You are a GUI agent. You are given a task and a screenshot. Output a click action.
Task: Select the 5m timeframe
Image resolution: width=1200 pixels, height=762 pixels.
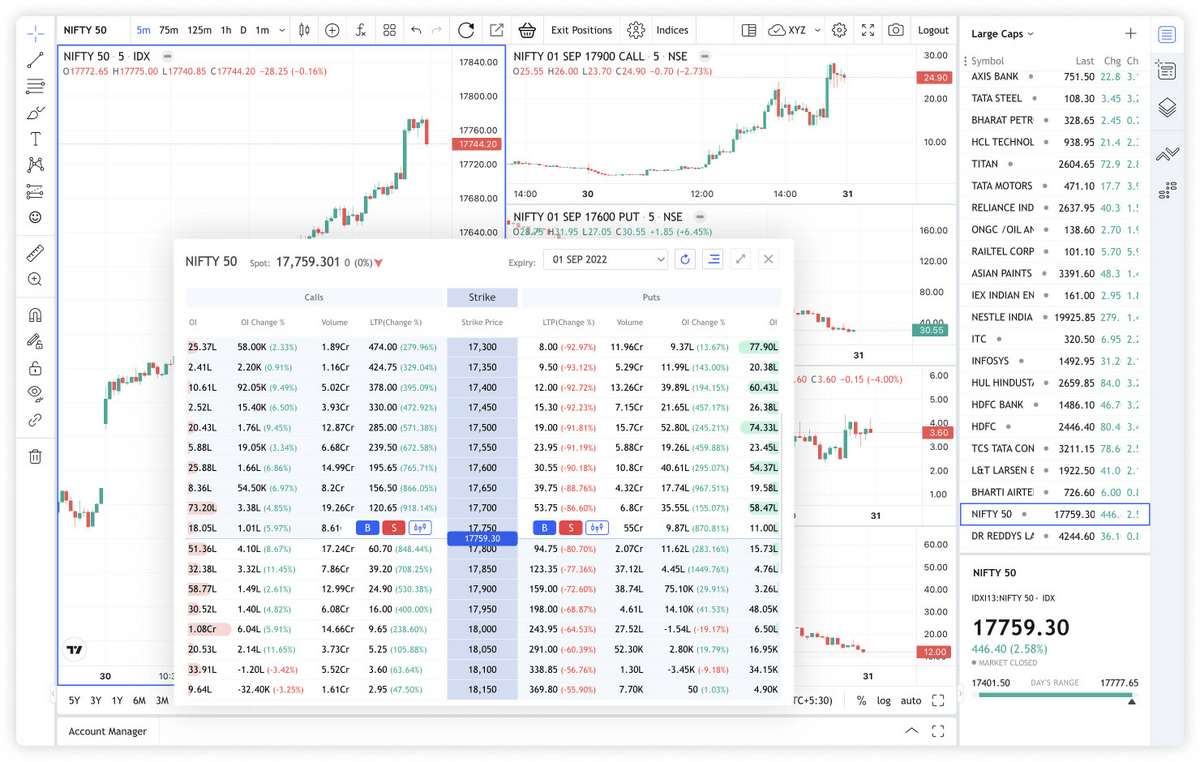144,30
